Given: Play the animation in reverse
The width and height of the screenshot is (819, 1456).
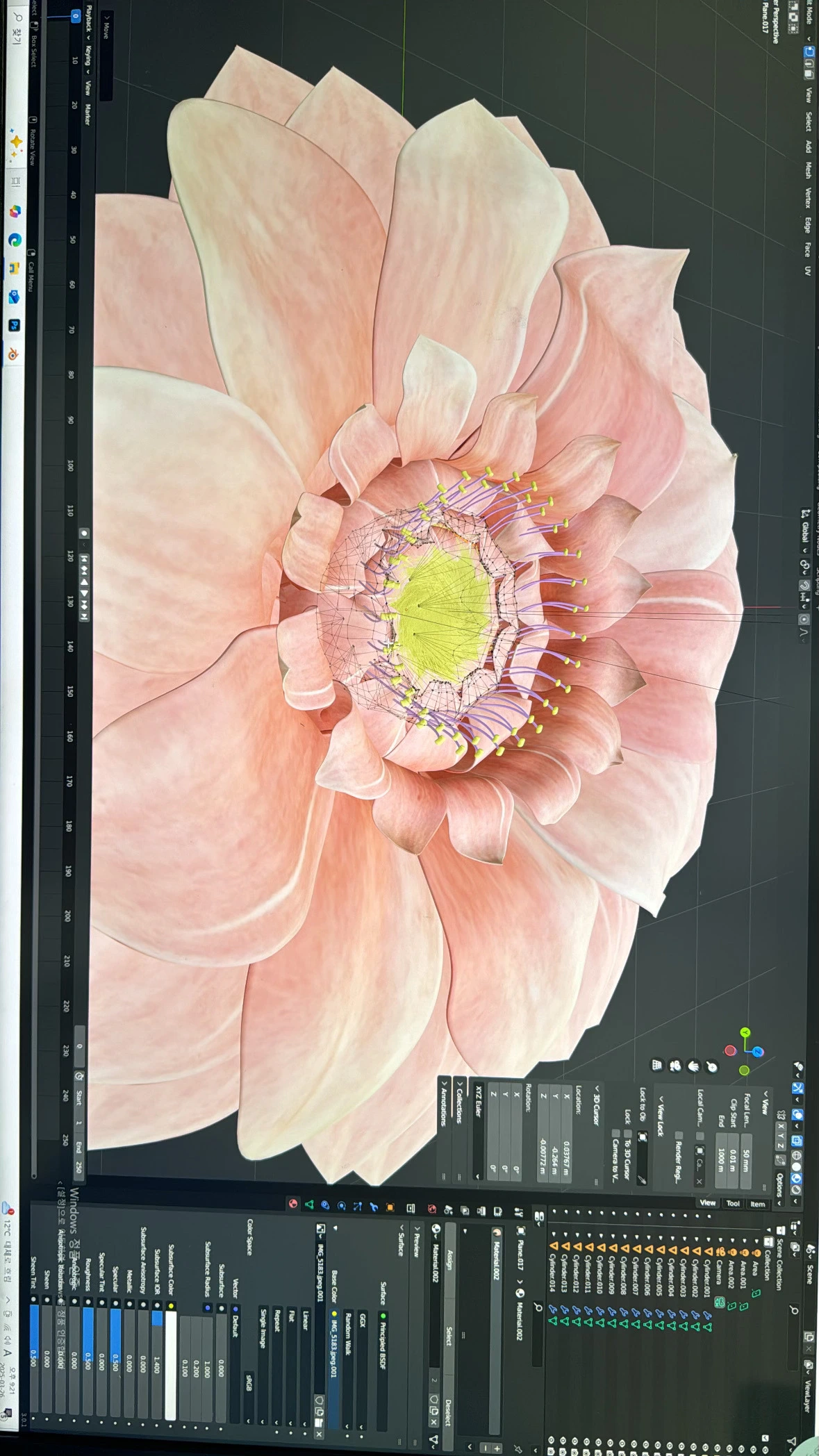Looking at the screenshot, I should [x=84, y=581].
